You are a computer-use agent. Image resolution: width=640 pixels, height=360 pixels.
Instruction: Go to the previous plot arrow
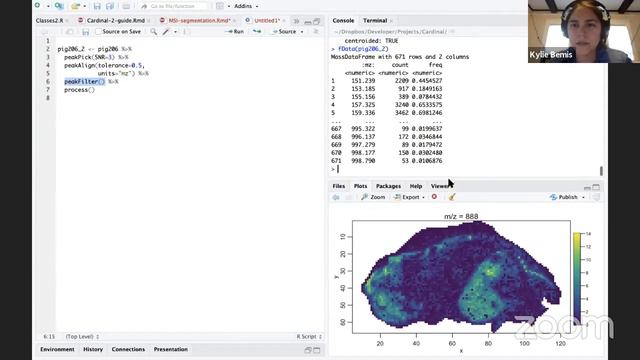click(336, 197)
